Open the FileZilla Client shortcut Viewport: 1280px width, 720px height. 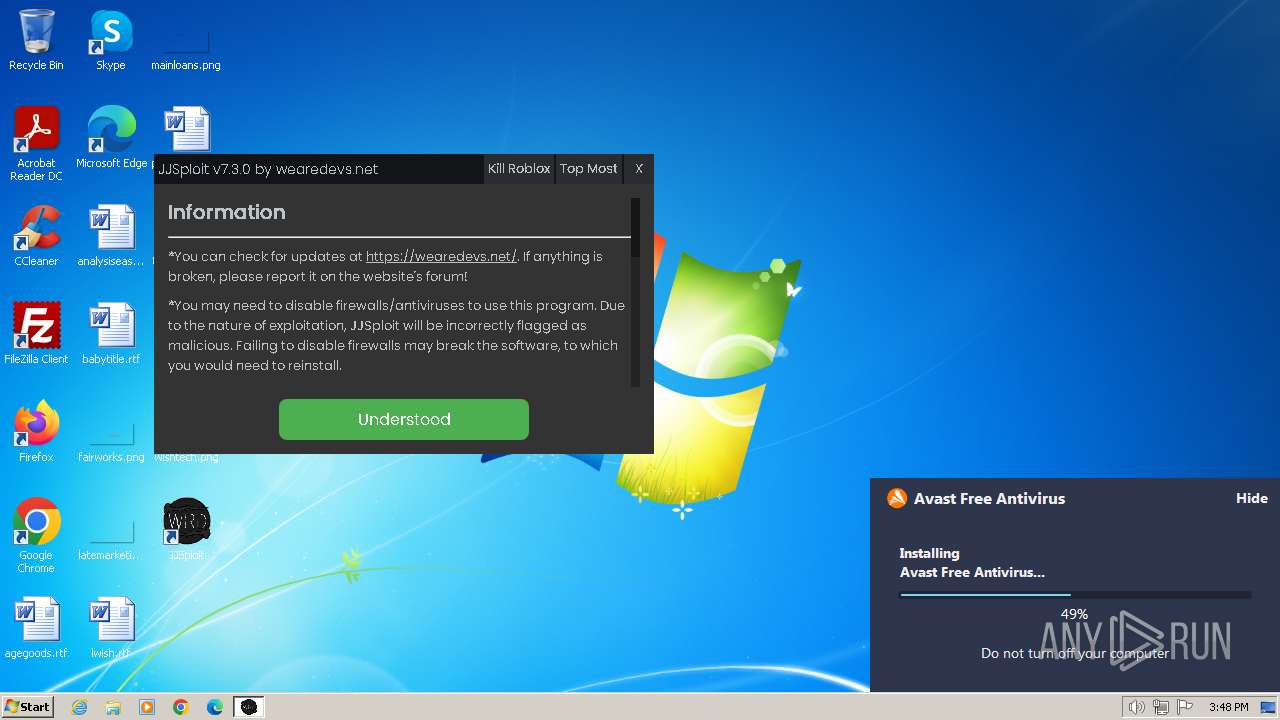(x=36, y=333)
